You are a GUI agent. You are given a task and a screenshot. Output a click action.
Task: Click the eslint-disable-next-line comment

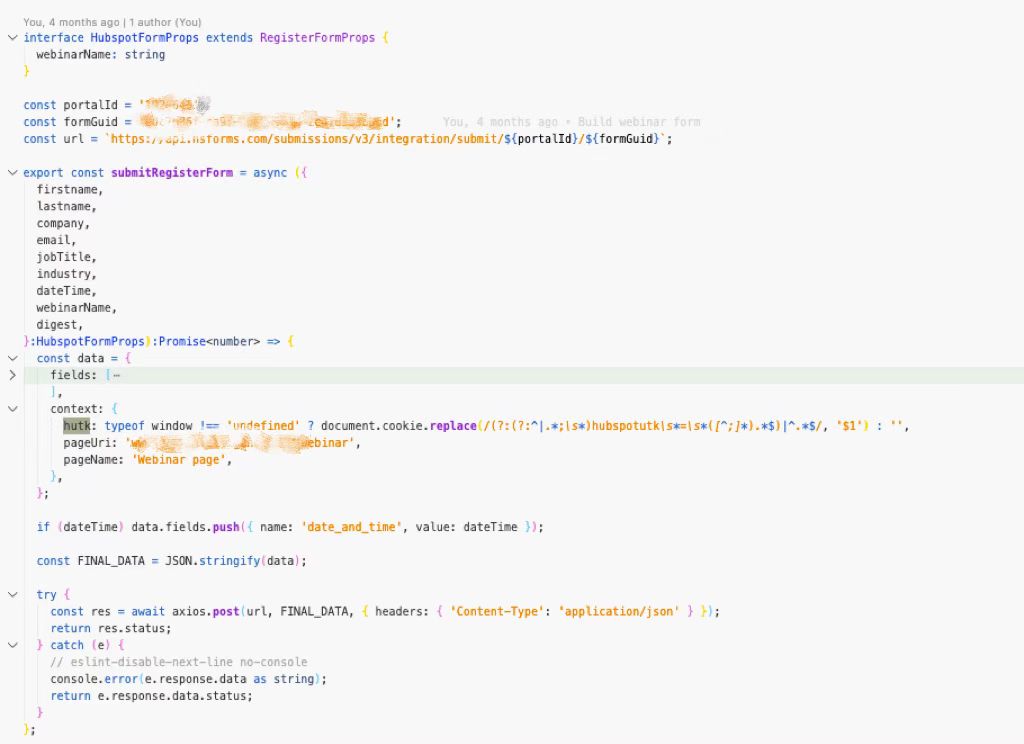(180, 661)
